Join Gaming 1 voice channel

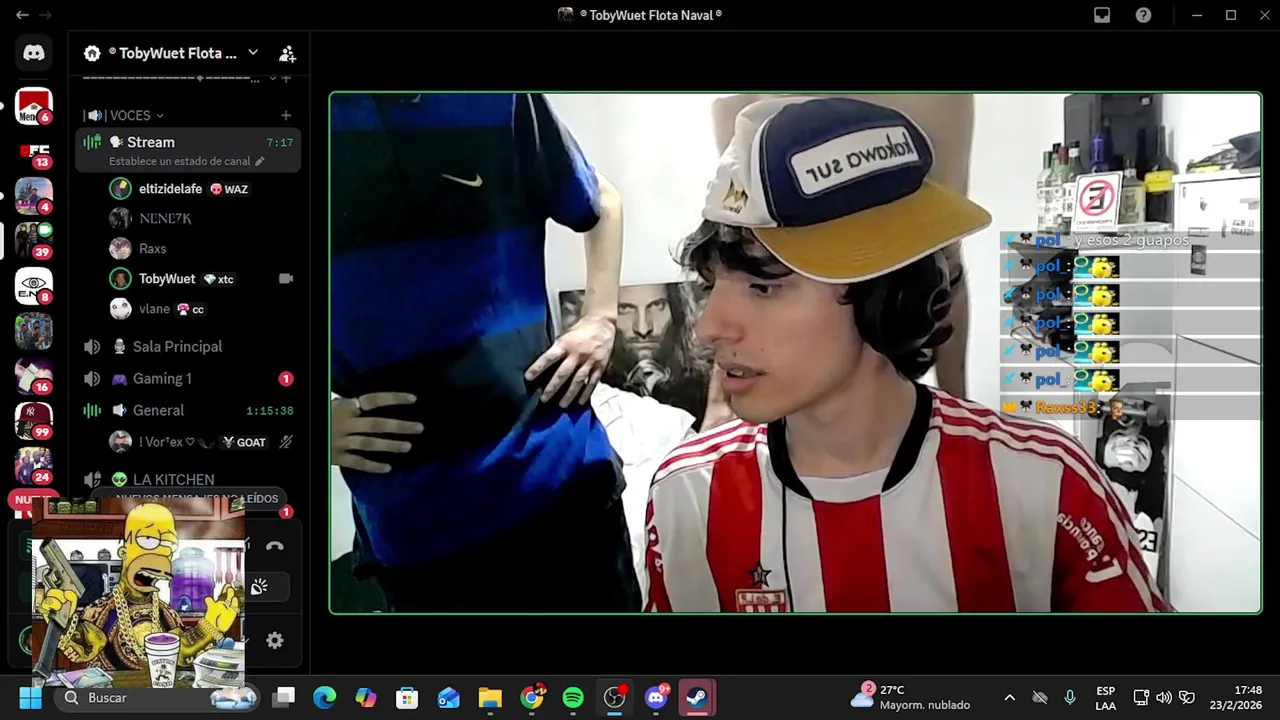[x=189, y=379]
